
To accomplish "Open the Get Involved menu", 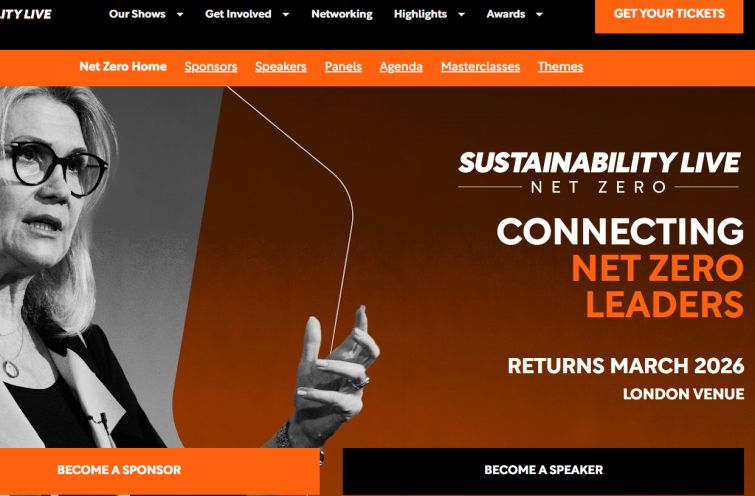I will (x=238, y=14).
